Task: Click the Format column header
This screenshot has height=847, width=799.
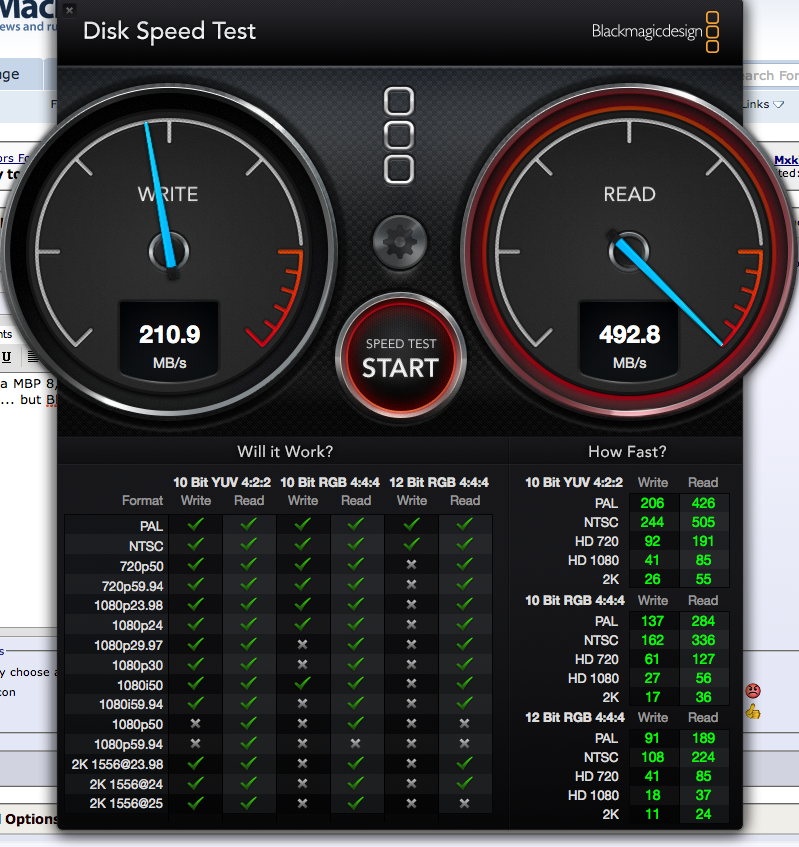Action: pos(142,501)
